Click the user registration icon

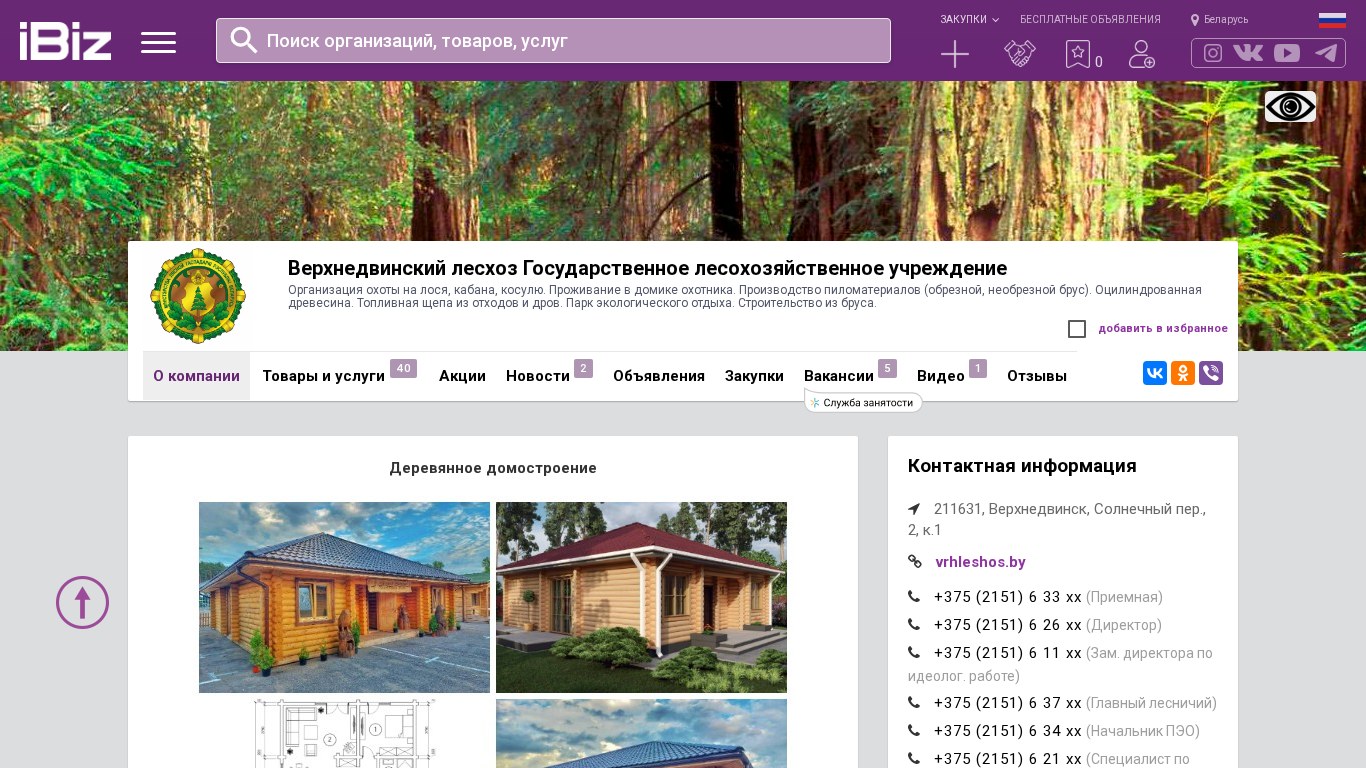1142,54
